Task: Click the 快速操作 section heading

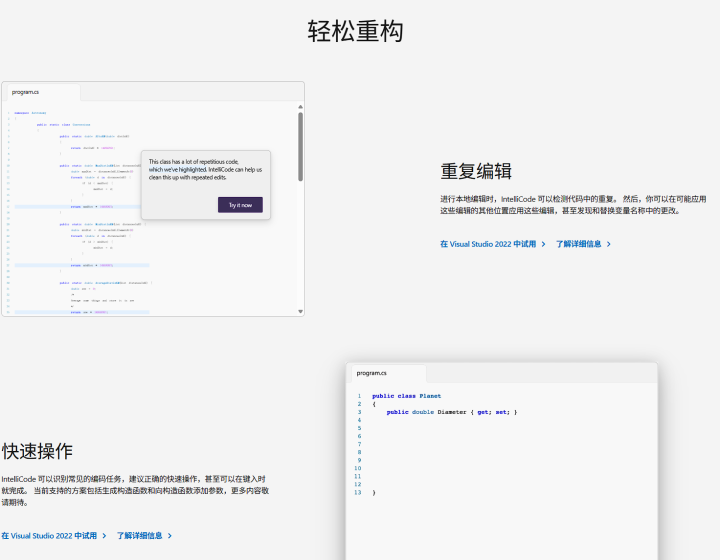Action: tap(37, 451)
